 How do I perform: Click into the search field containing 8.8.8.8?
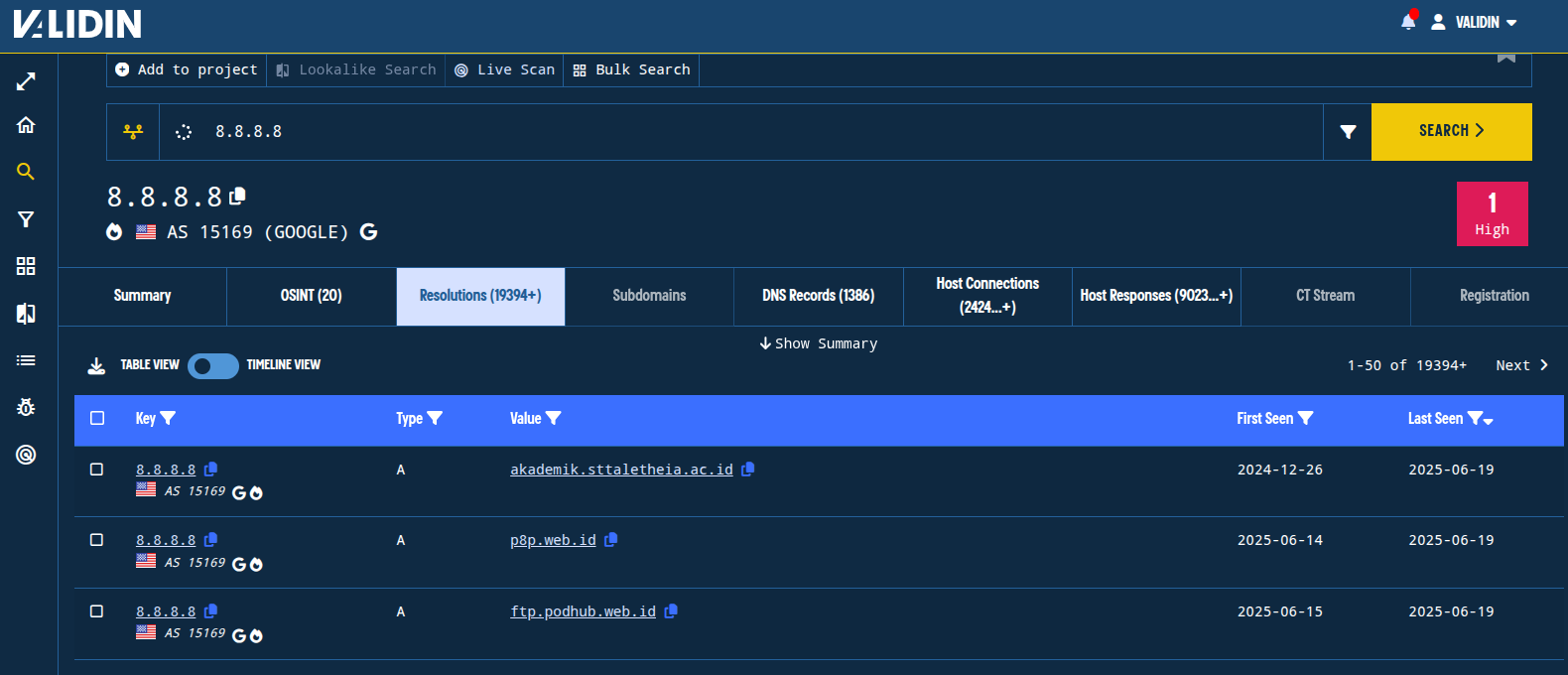coord(740,132)
